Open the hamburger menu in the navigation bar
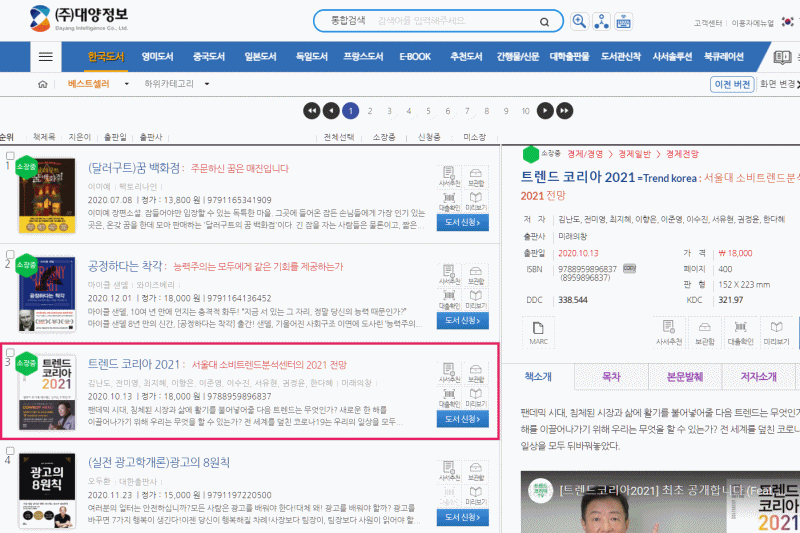The image size is (800, 533). pyautogui.click(x=45, y=57)
